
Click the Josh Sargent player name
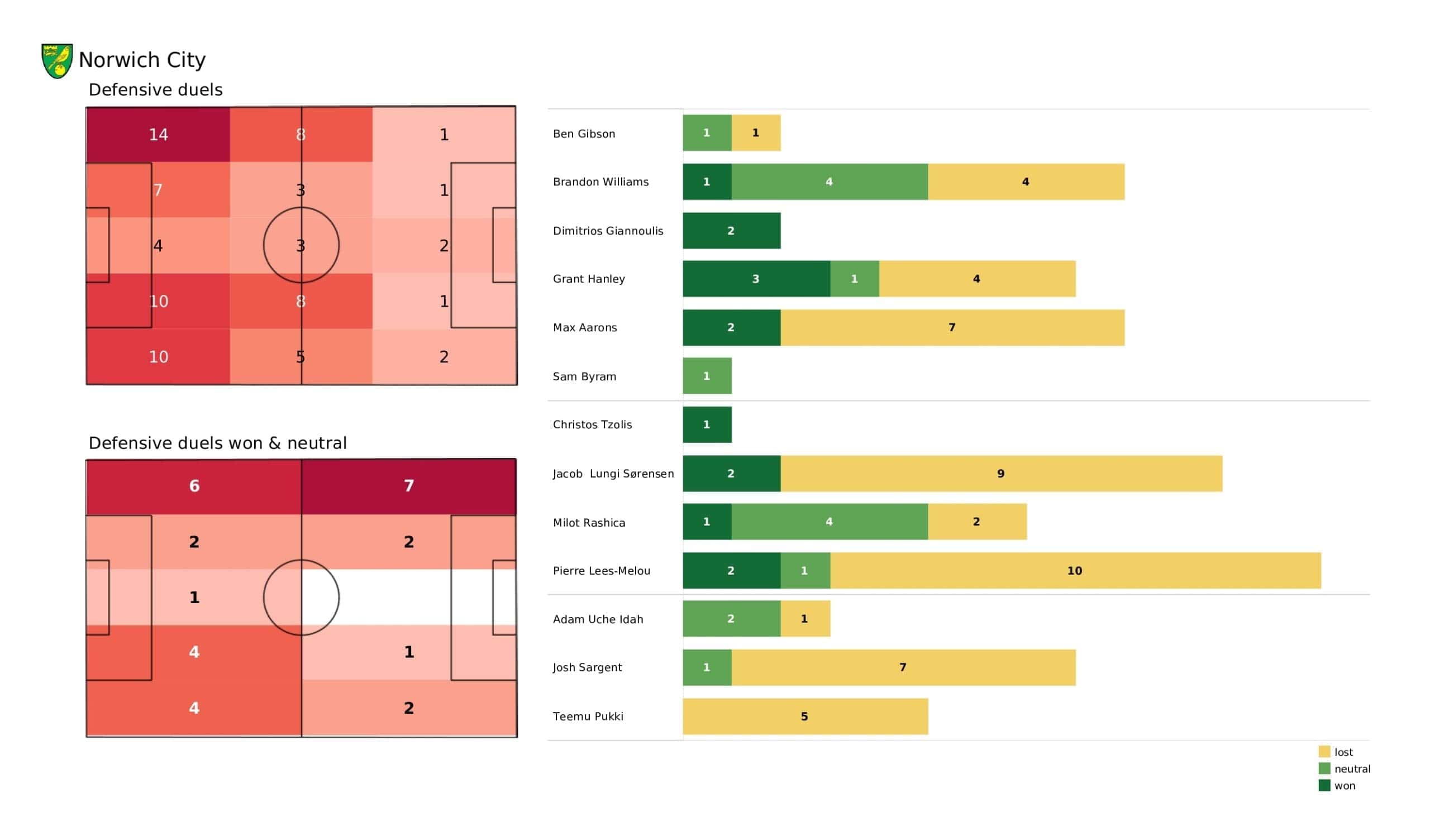coord(587,667)
